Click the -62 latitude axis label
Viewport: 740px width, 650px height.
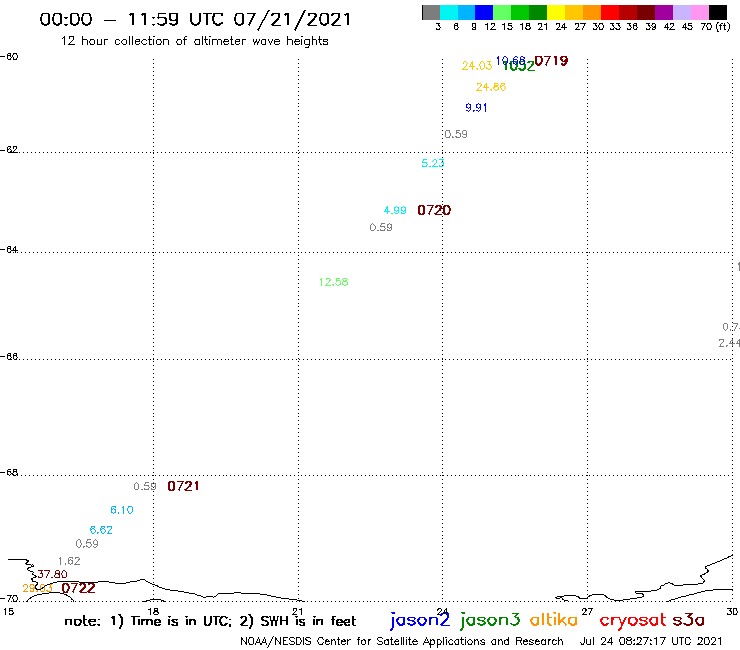(x=9, y=150)
